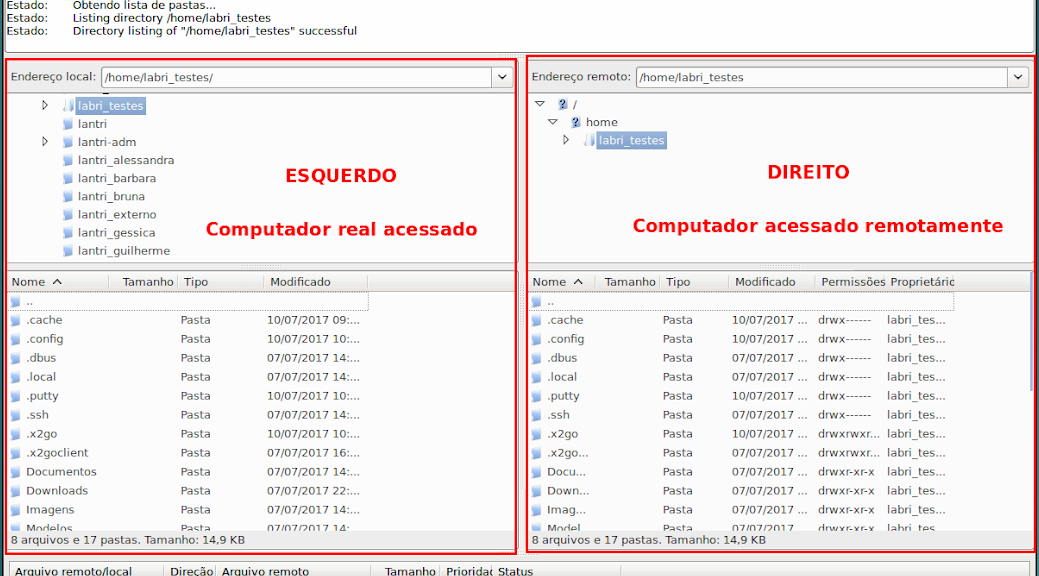The height and width of the screenshot is (576, 1039).
Task: Click the Imagens folder icon in local list
Action: click(15, 510)
